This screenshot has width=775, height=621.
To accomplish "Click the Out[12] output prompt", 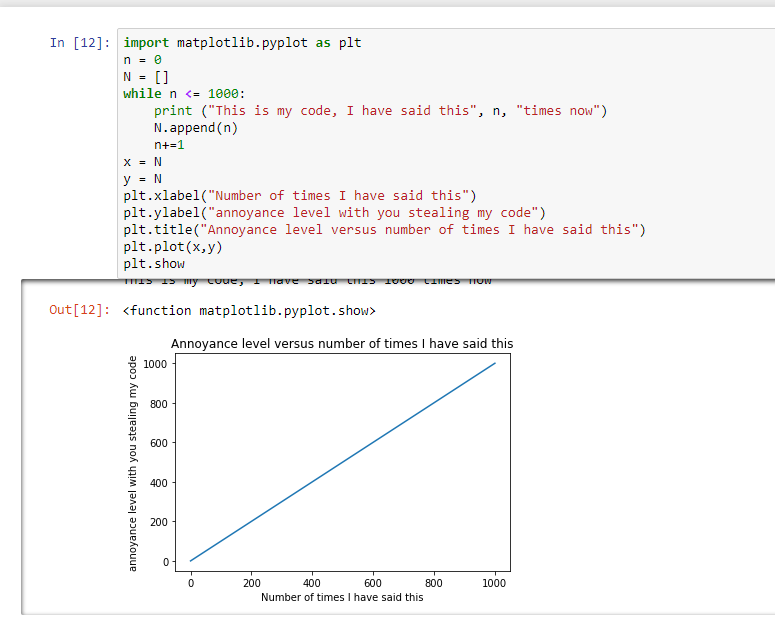I will (x=80, y=310).
